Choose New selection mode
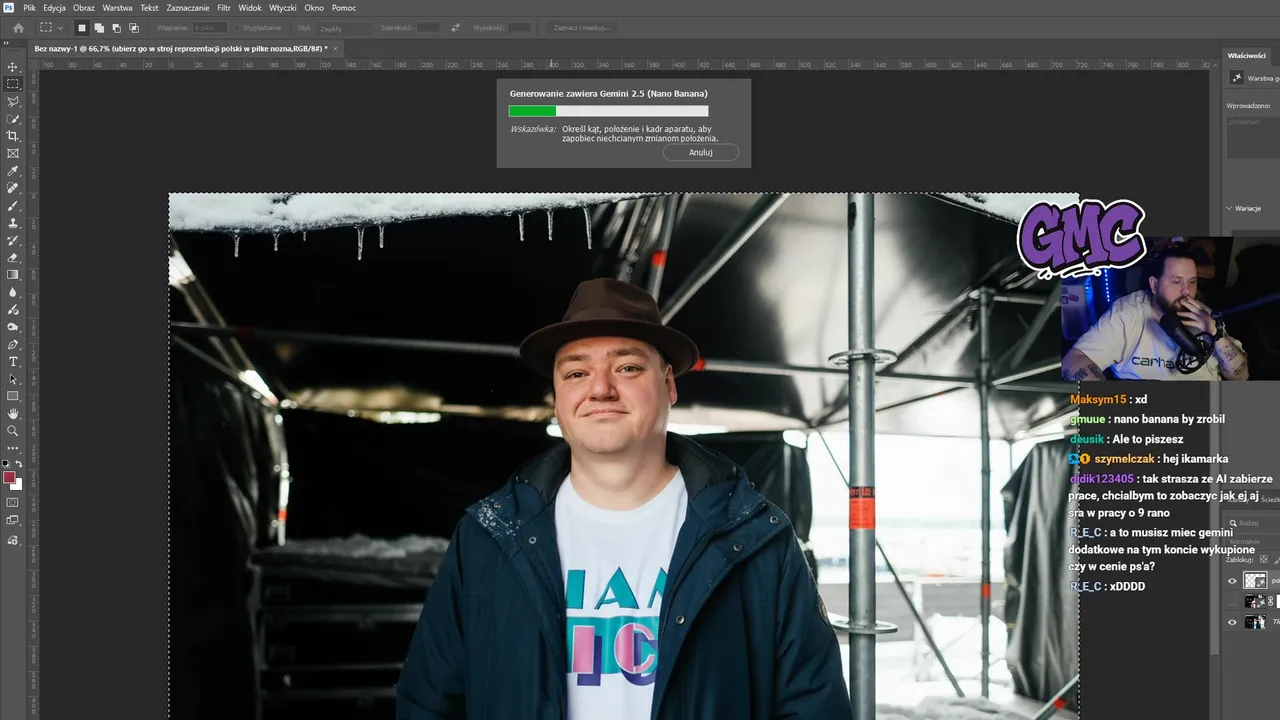This screenshot has width=1280, height=720. (x=82, y=28)
